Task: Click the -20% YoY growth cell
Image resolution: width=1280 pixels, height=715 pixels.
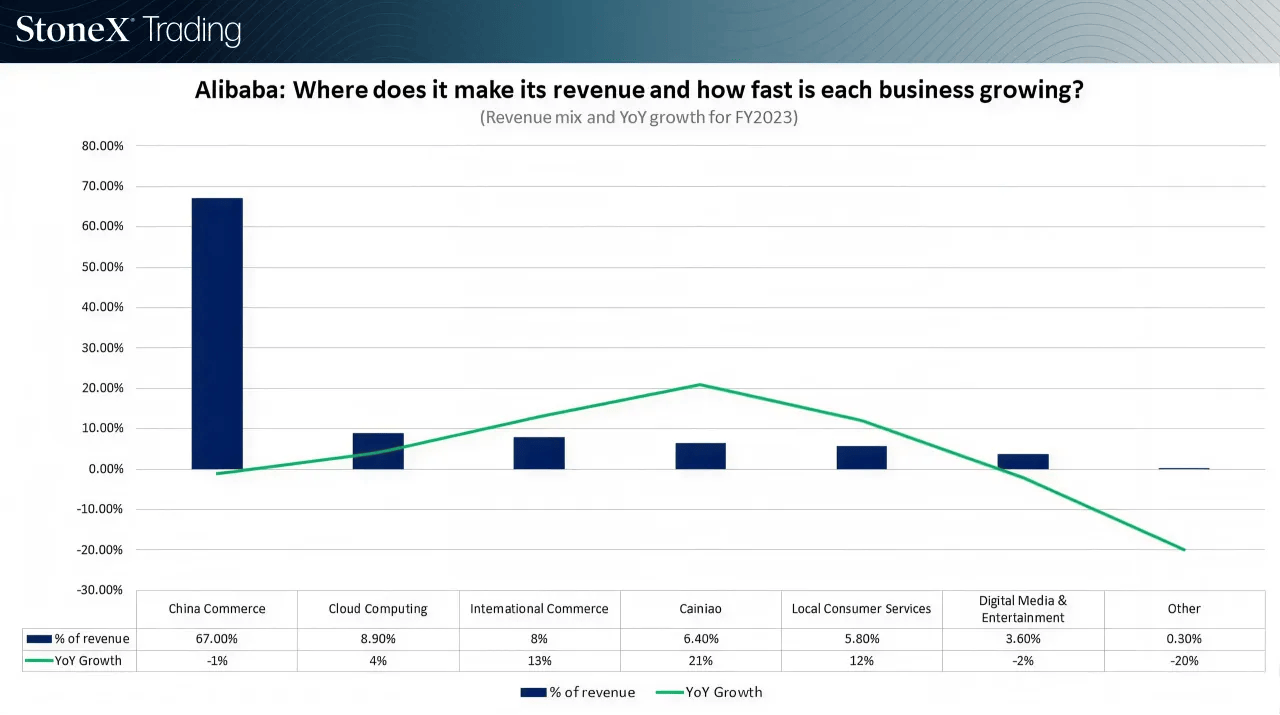Action: (1184, 661)
